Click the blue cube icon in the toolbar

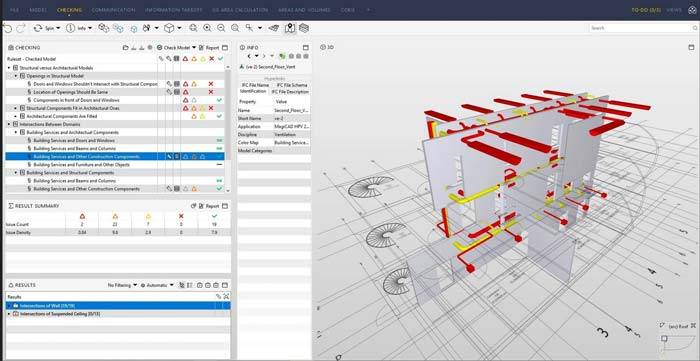tap(133, 29)
